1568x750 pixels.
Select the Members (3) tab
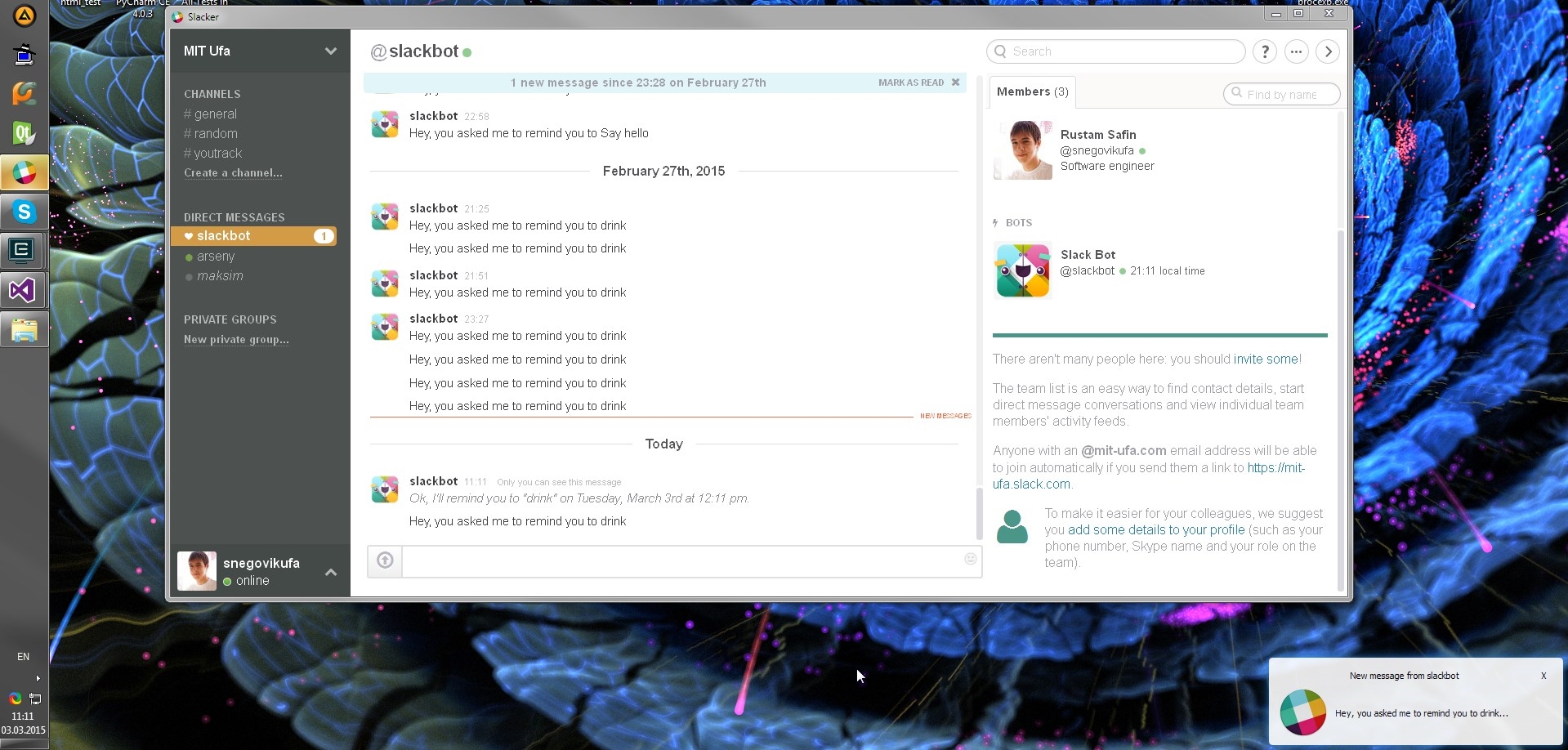[1033, 92]
